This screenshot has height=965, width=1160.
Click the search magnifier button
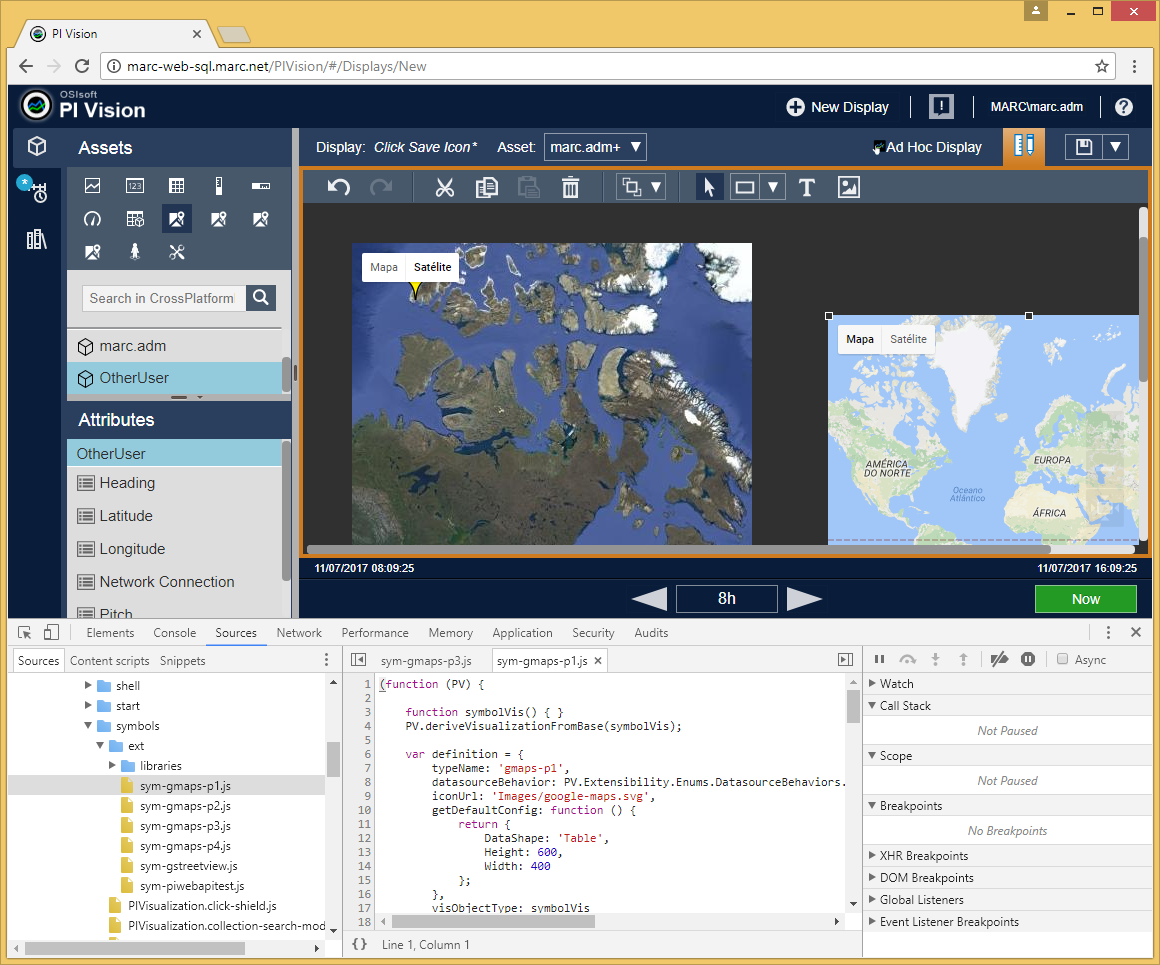click(261, 297)
